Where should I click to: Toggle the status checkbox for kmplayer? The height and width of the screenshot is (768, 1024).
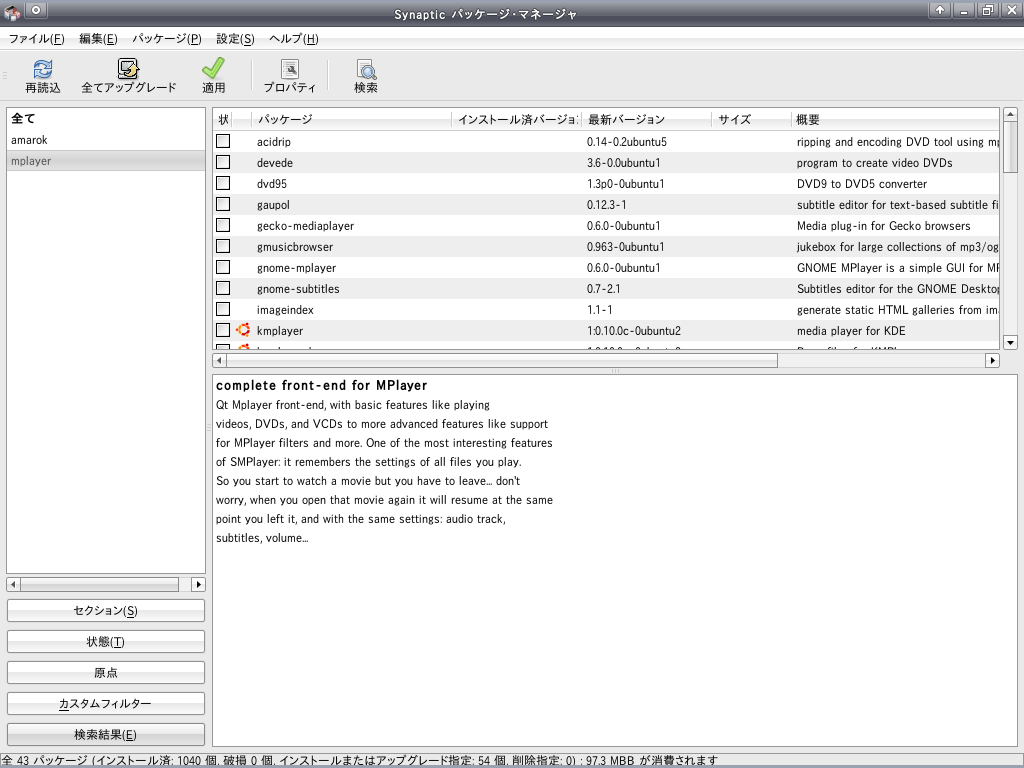[x=223, y=330]
